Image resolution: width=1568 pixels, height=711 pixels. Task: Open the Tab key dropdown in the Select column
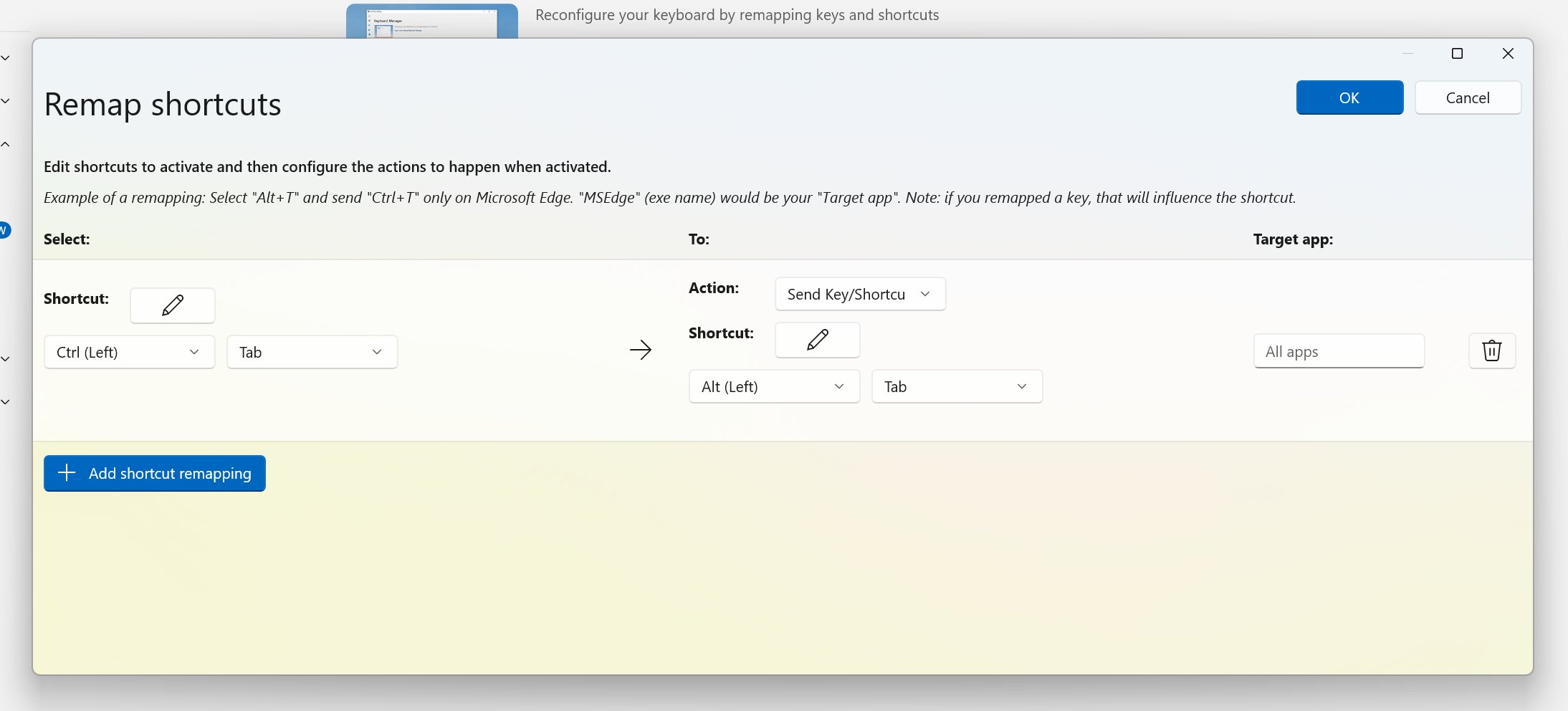(311, 351)
